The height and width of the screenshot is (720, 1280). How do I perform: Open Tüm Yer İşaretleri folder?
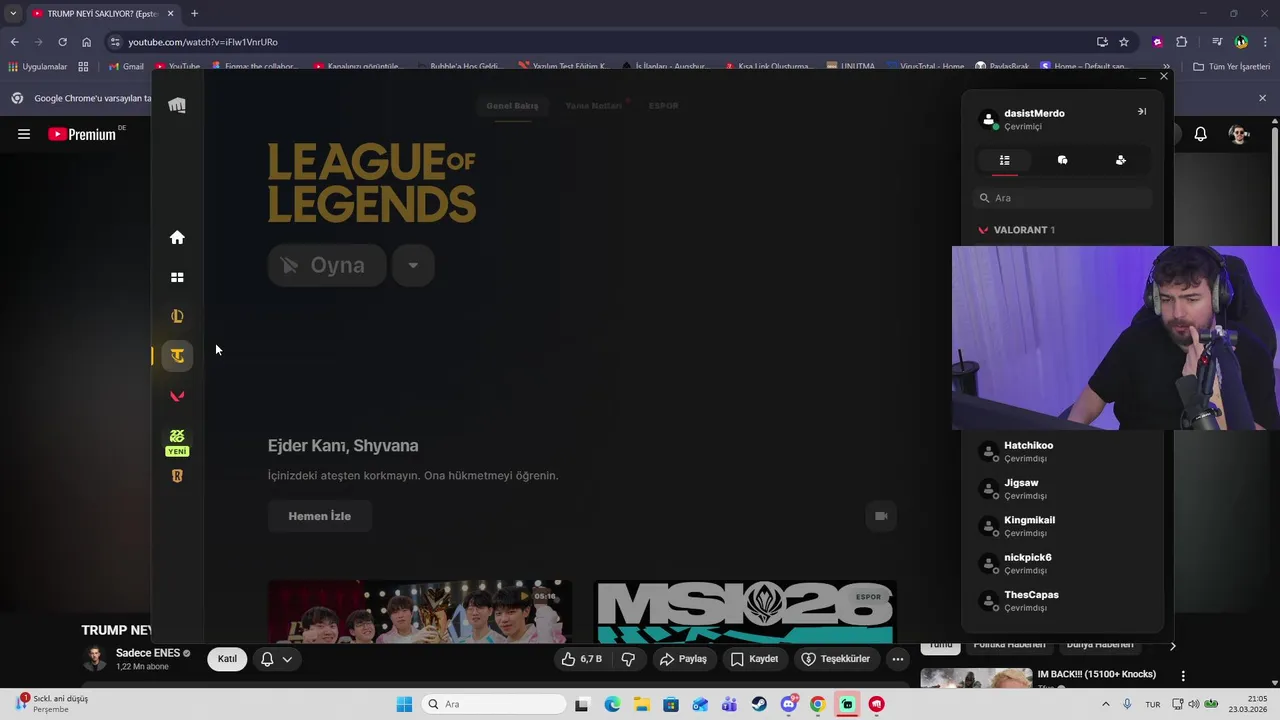1229,67
